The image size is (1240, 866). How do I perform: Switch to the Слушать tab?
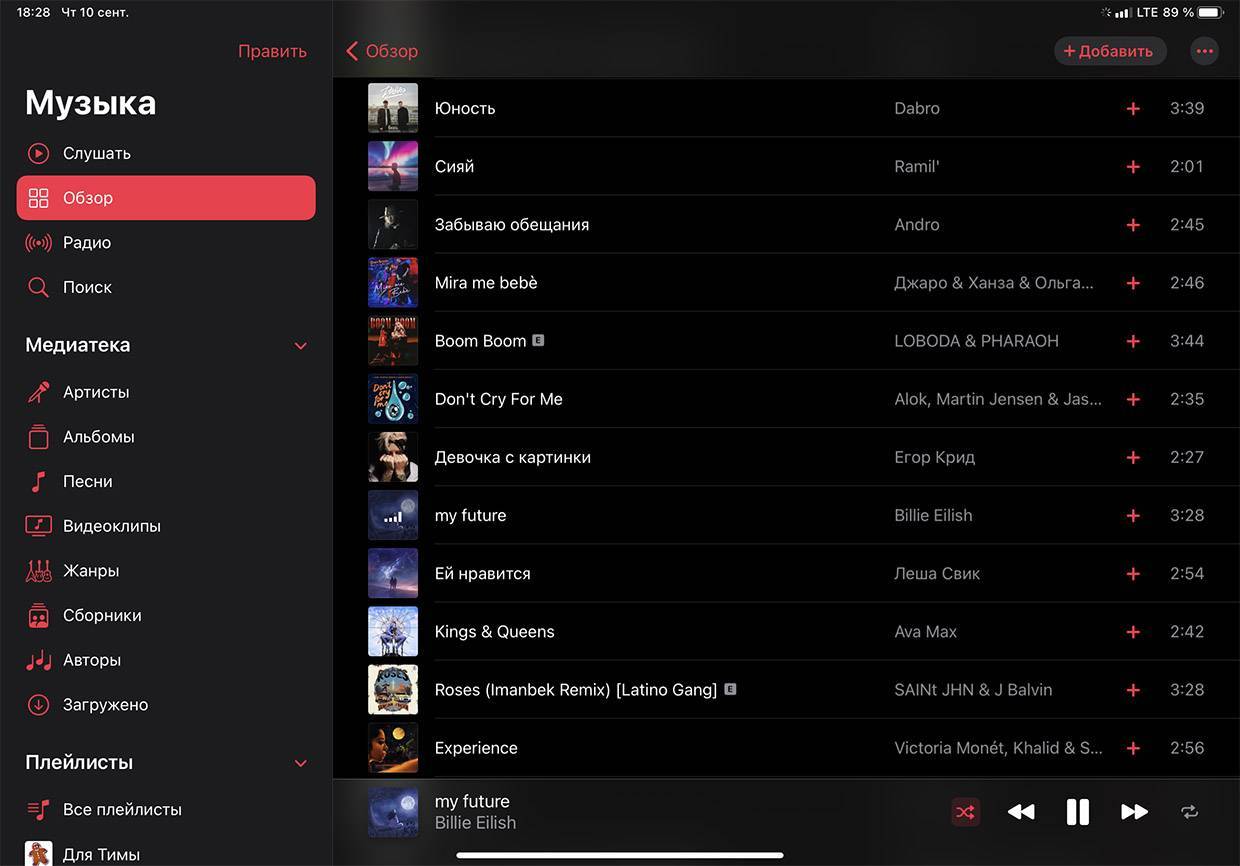pos(96,154)
